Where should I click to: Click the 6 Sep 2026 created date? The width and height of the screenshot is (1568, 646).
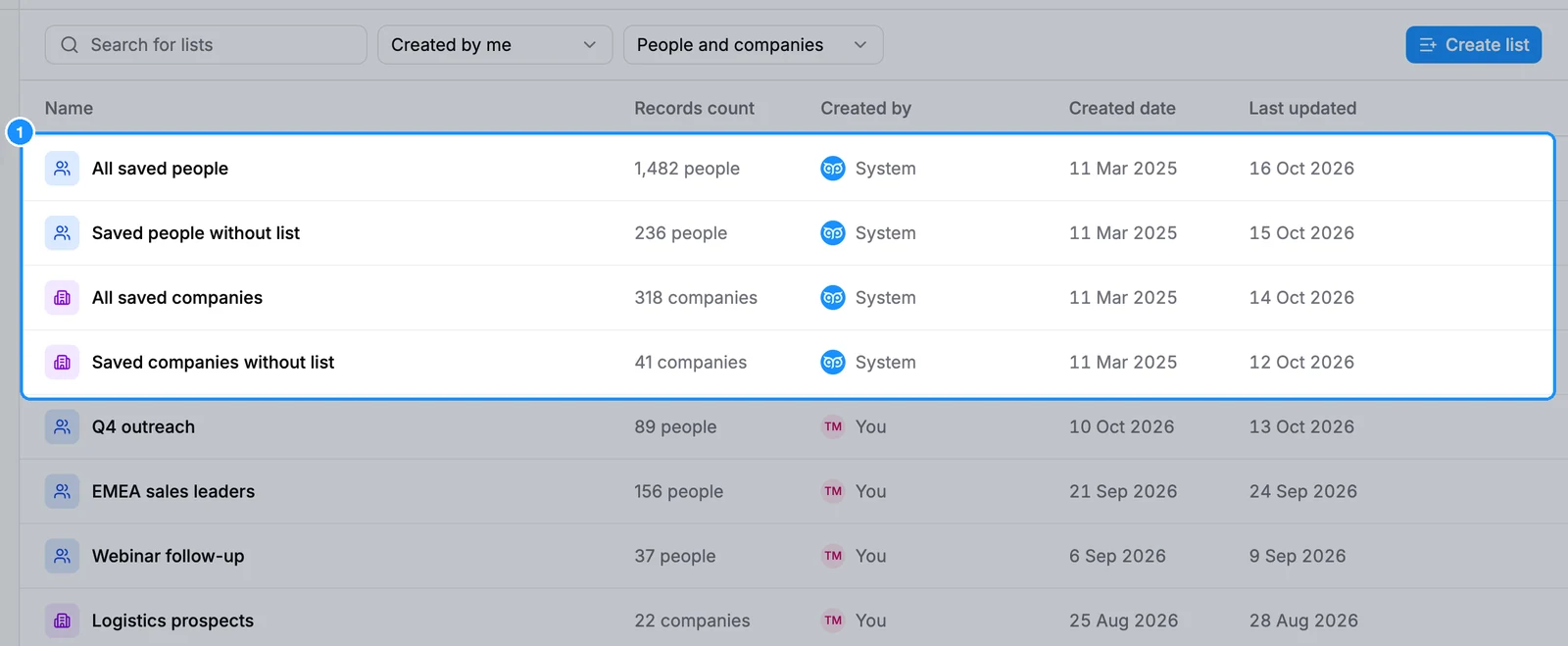tap(1117, 557)
